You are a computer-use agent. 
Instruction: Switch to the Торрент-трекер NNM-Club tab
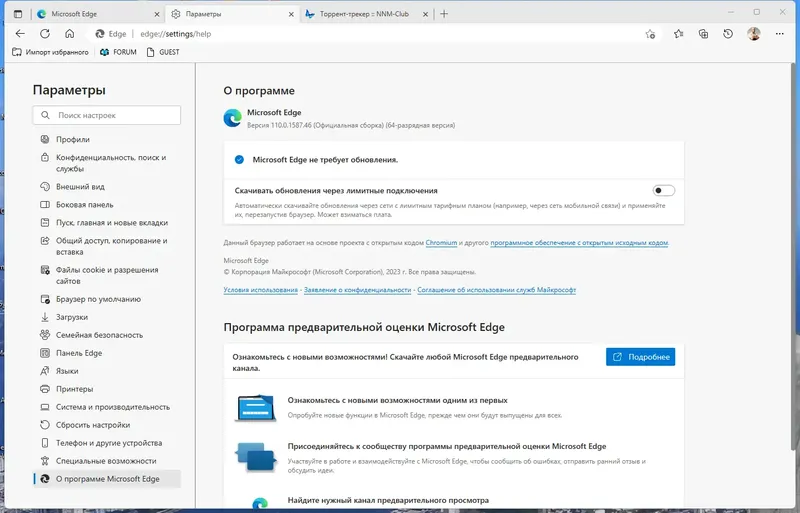[366, 14]
